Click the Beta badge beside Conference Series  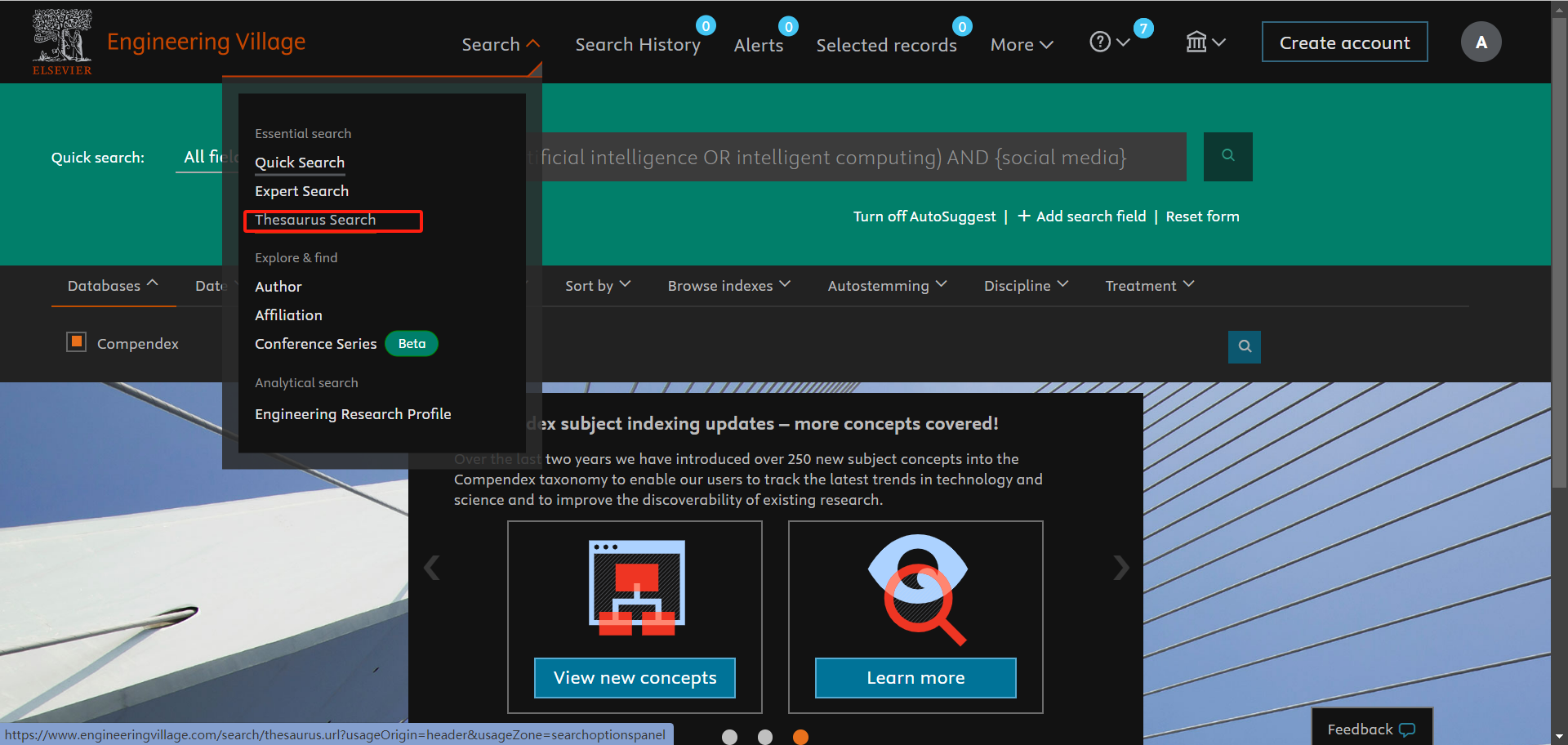click(x=412, y=344)
